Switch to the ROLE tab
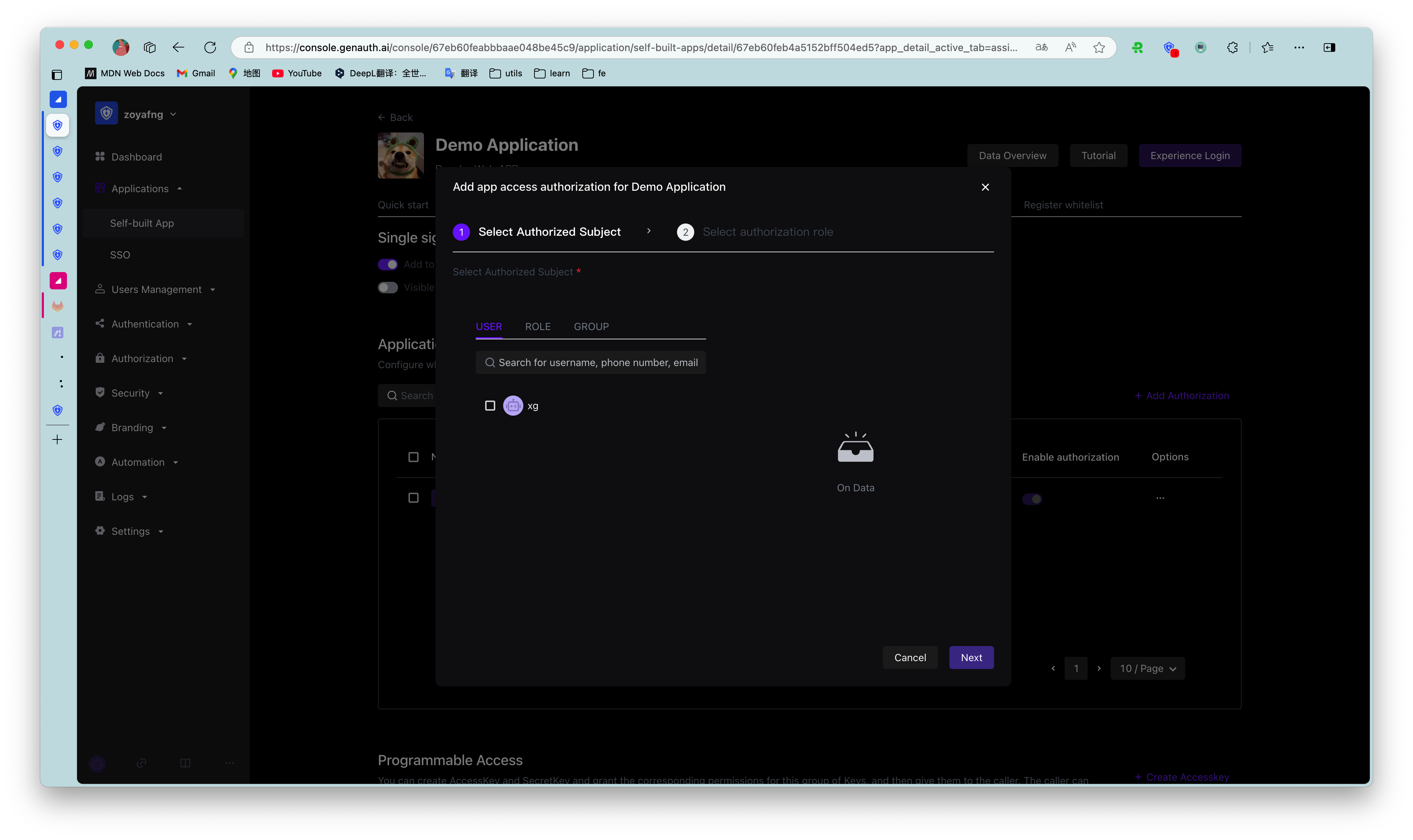The image size is (1413, 840). tap(538, 326)
